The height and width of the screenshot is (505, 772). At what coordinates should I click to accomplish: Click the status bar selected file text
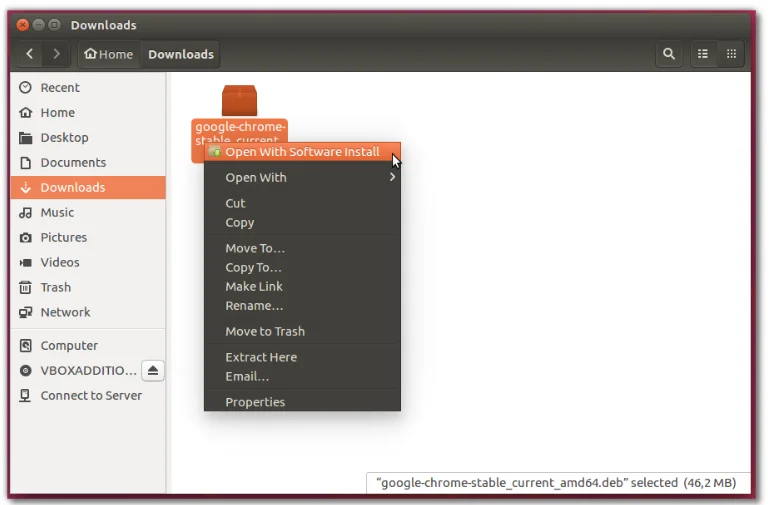(556, 483)
